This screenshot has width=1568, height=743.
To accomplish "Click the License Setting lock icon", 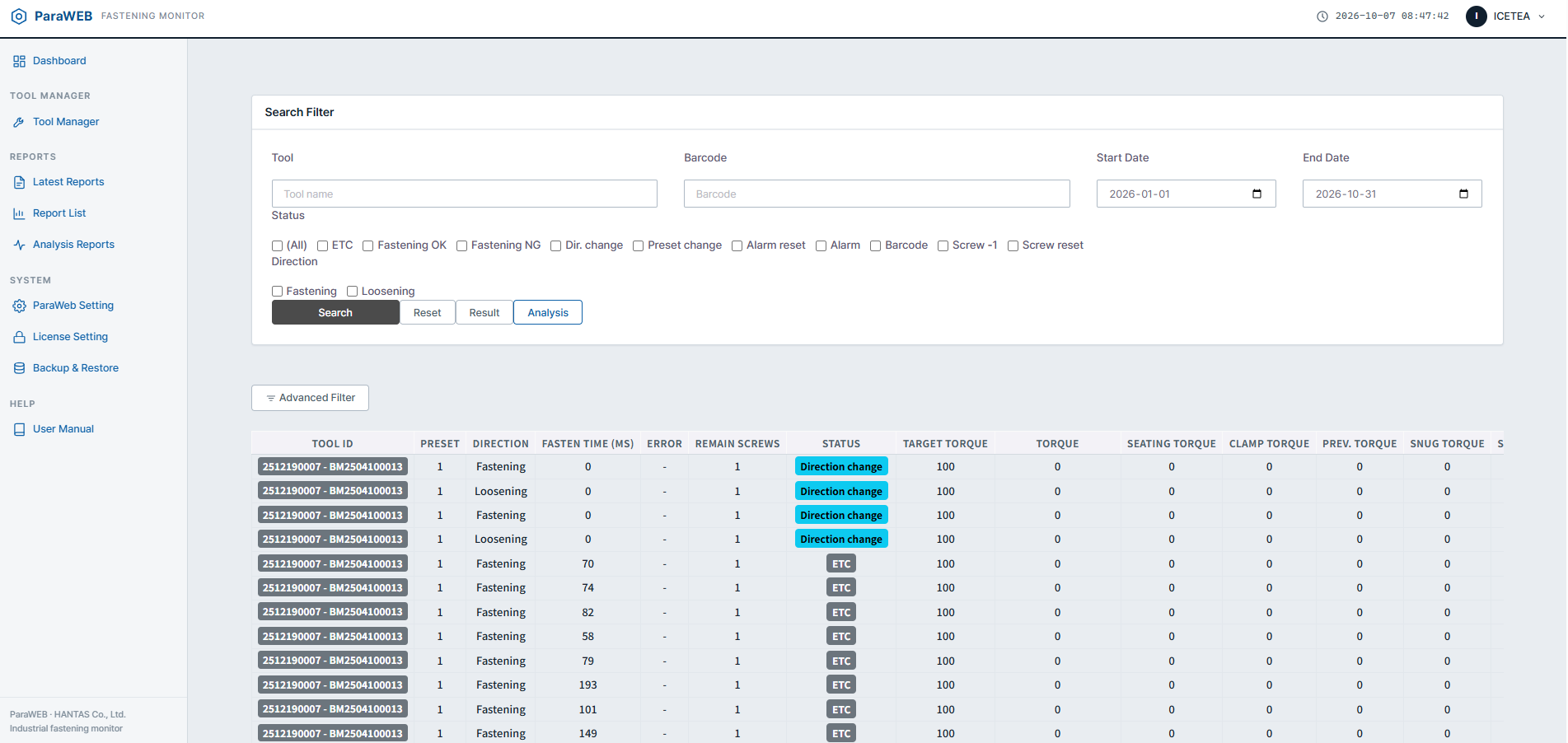I will point(19,337).
